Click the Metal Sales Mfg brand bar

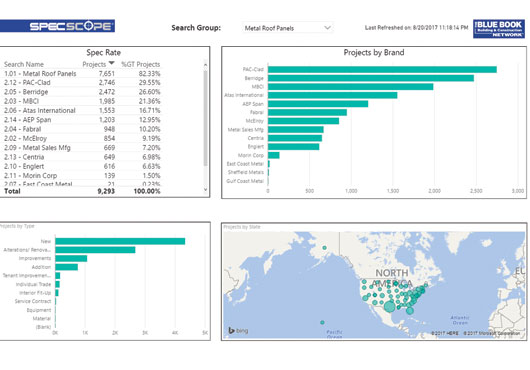point(296,130)
